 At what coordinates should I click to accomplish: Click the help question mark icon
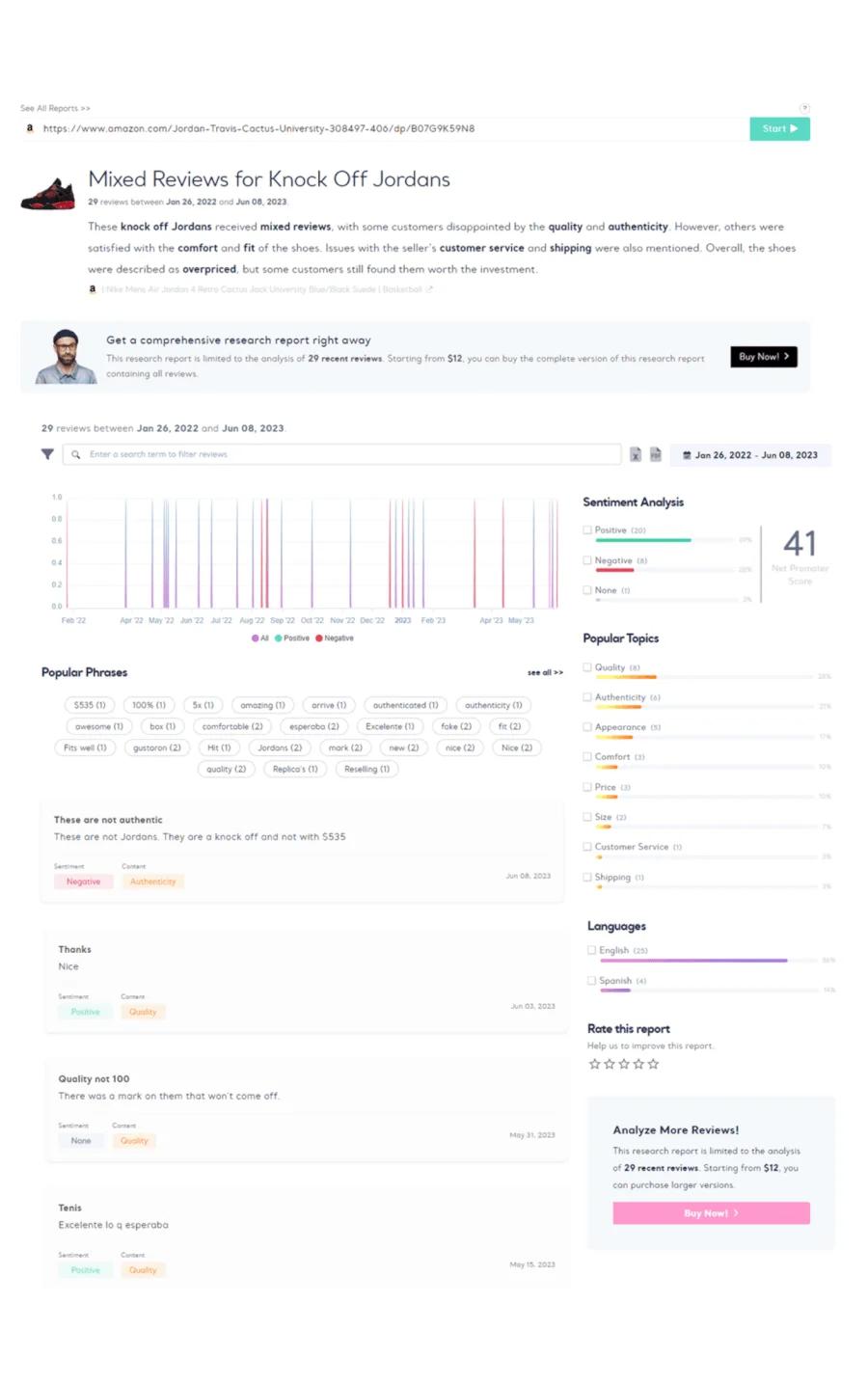[x=804, y=108]
